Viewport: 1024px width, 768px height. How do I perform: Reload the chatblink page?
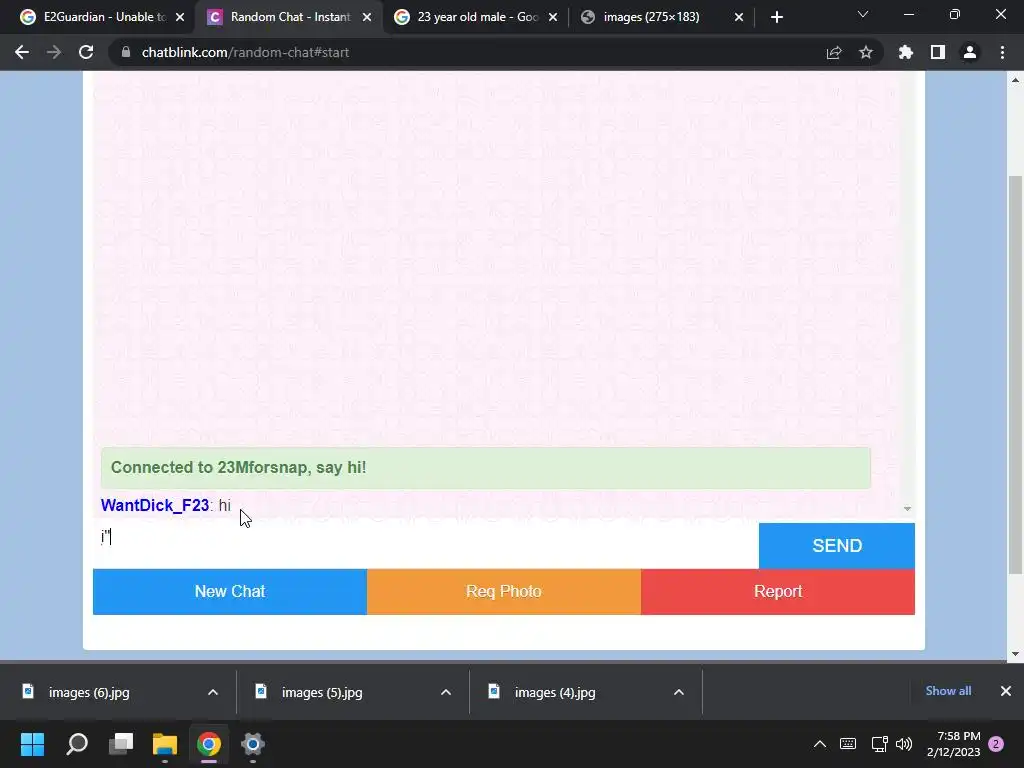pyautogui.click(x=86, y=52)
